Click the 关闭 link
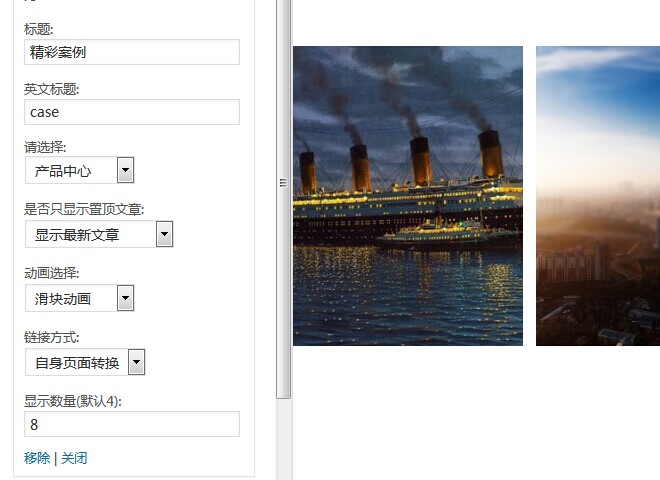Image resolution: width=660 pixels, height=480 pixels. tap(74, 458)
